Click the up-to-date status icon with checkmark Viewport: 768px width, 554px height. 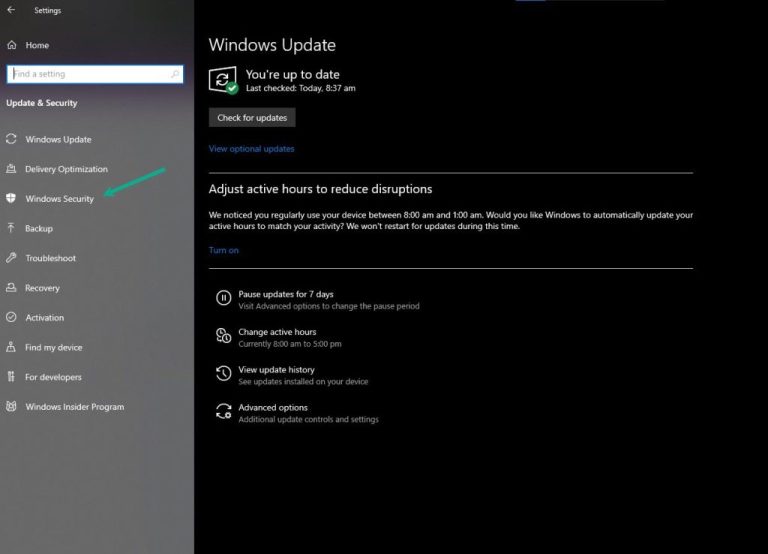point(223,80)
